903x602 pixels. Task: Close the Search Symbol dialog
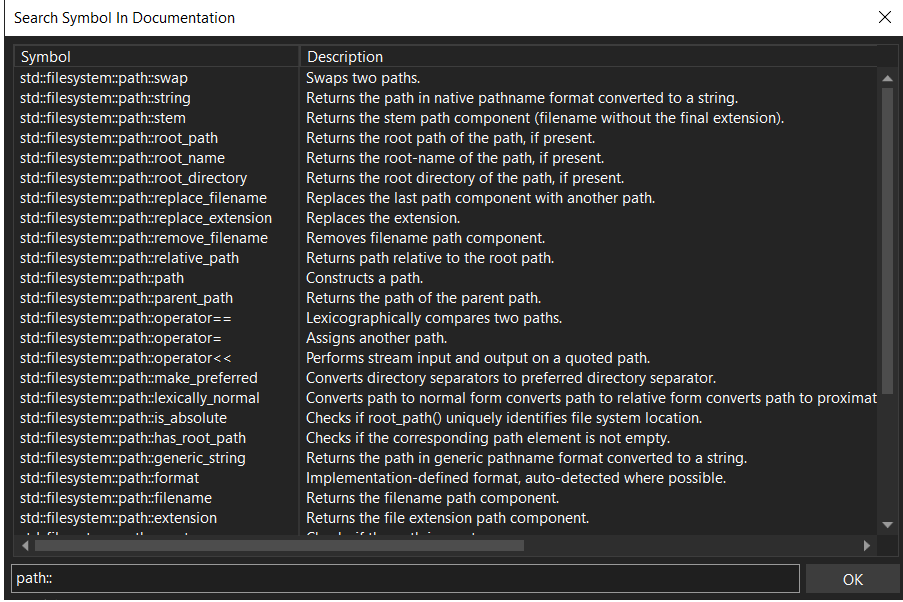click(x=884, y=17)
